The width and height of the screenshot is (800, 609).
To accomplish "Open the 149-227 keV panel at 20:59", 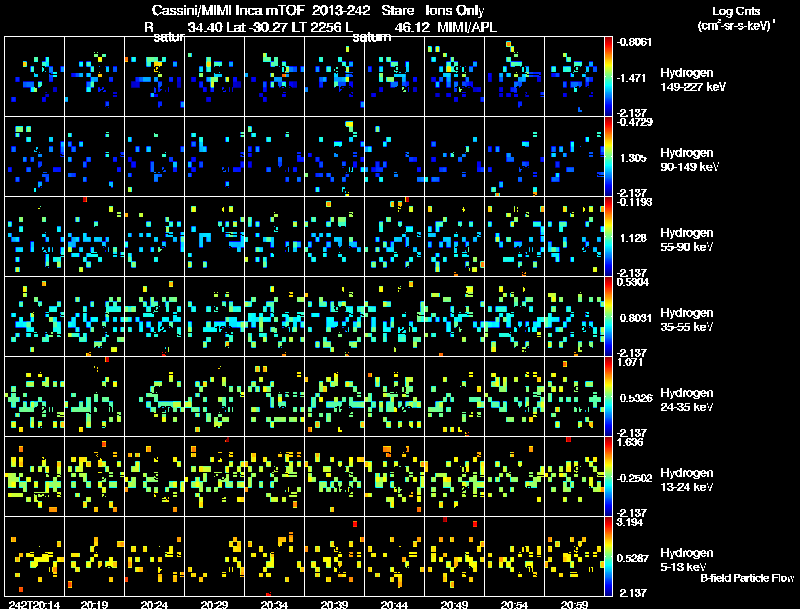I will point(574,77).
